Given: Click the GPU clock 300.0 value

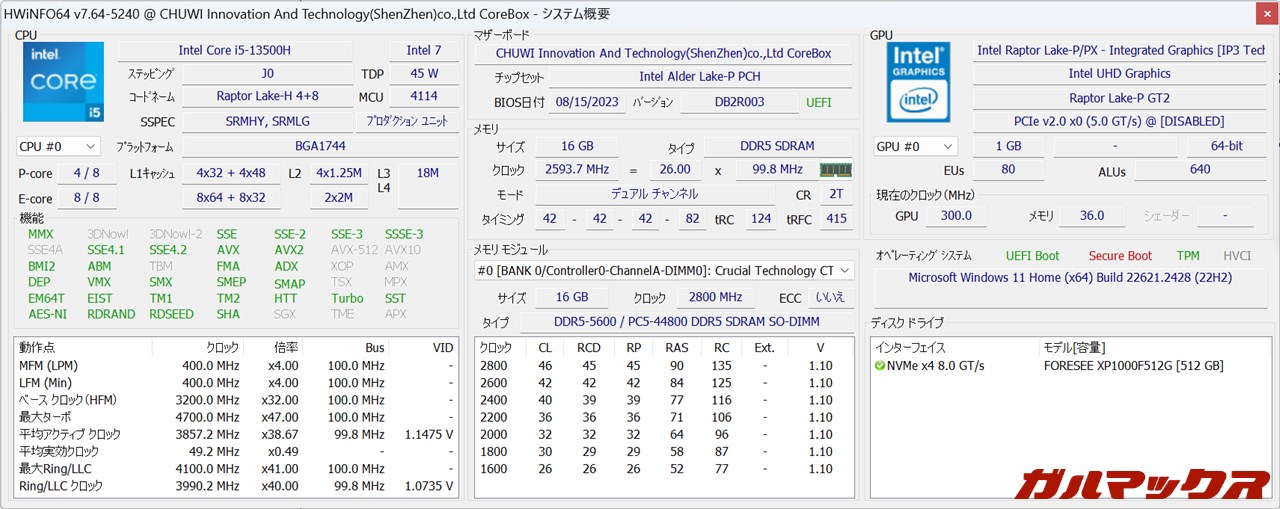Looking at the screenshot, I should (955, 215).
